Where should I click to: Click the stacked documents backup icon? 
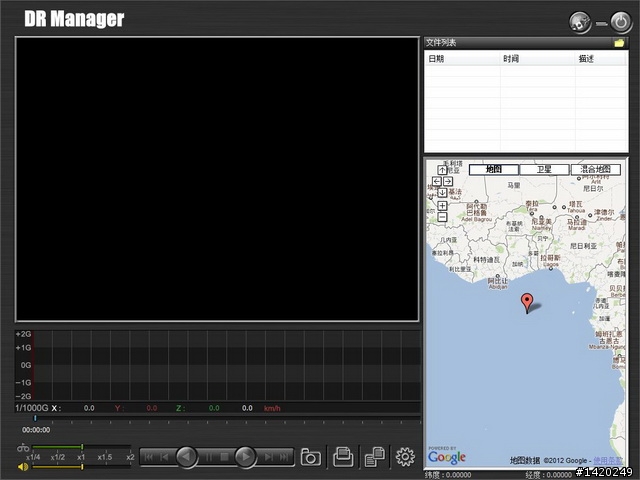(374, 457)
